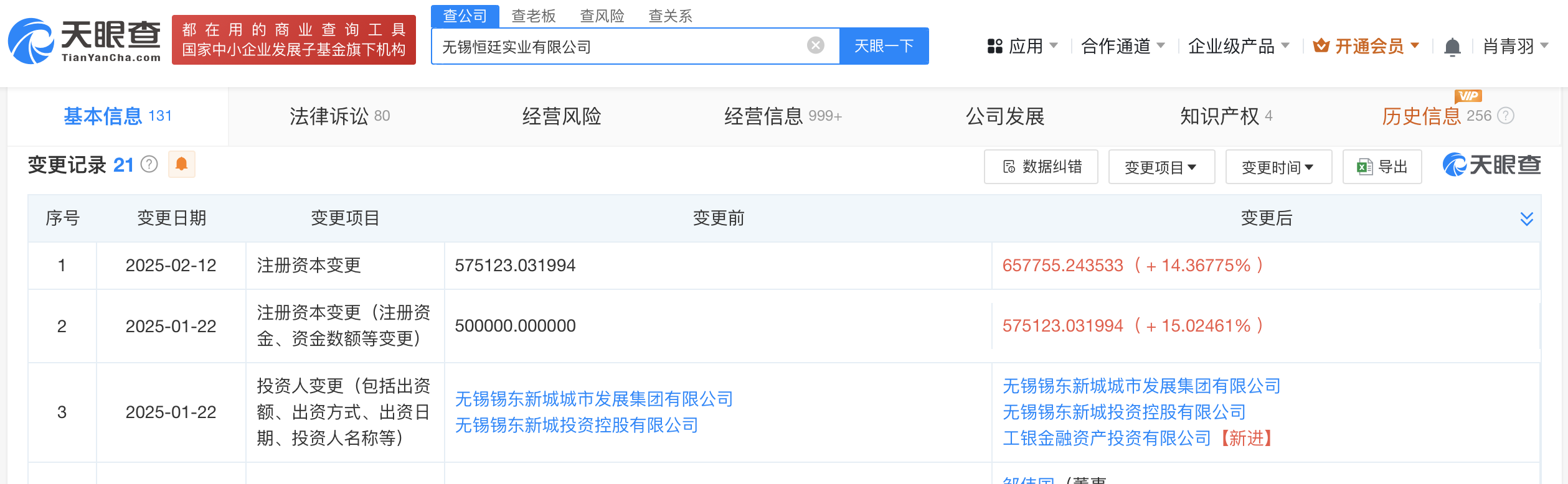
Task: Switch to the 经营风险 tab
Action: click(x=562, y=116)
